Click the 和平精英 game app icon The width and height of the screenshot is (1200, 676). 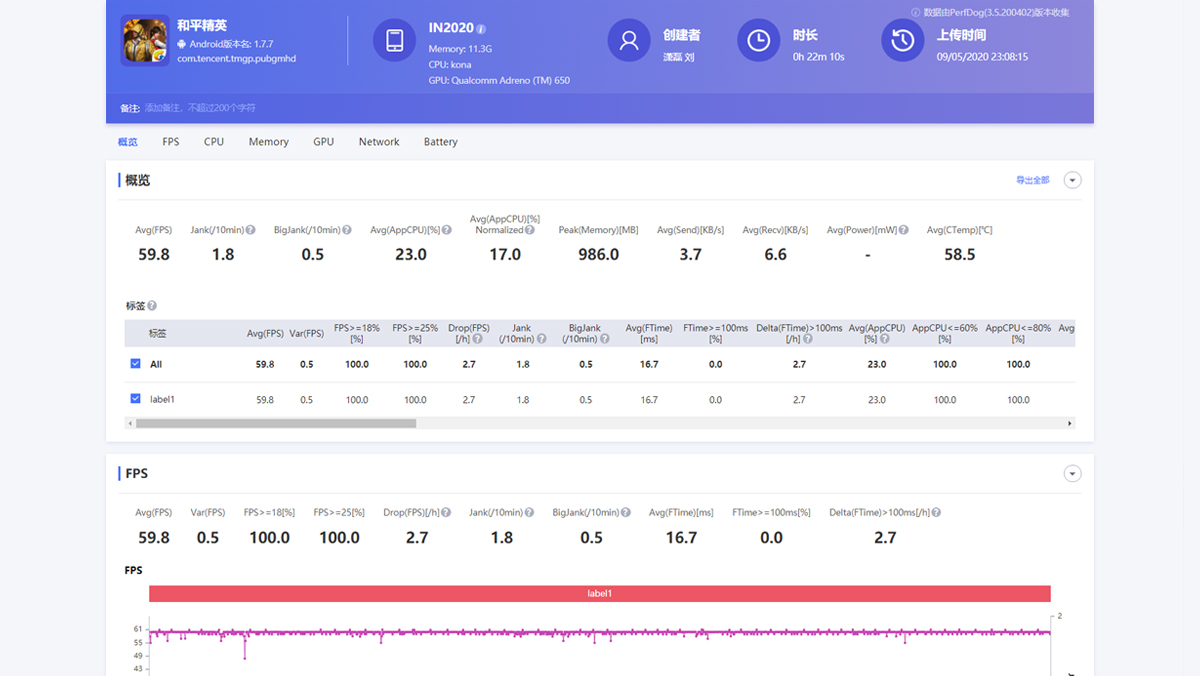[x=145, y=40]
